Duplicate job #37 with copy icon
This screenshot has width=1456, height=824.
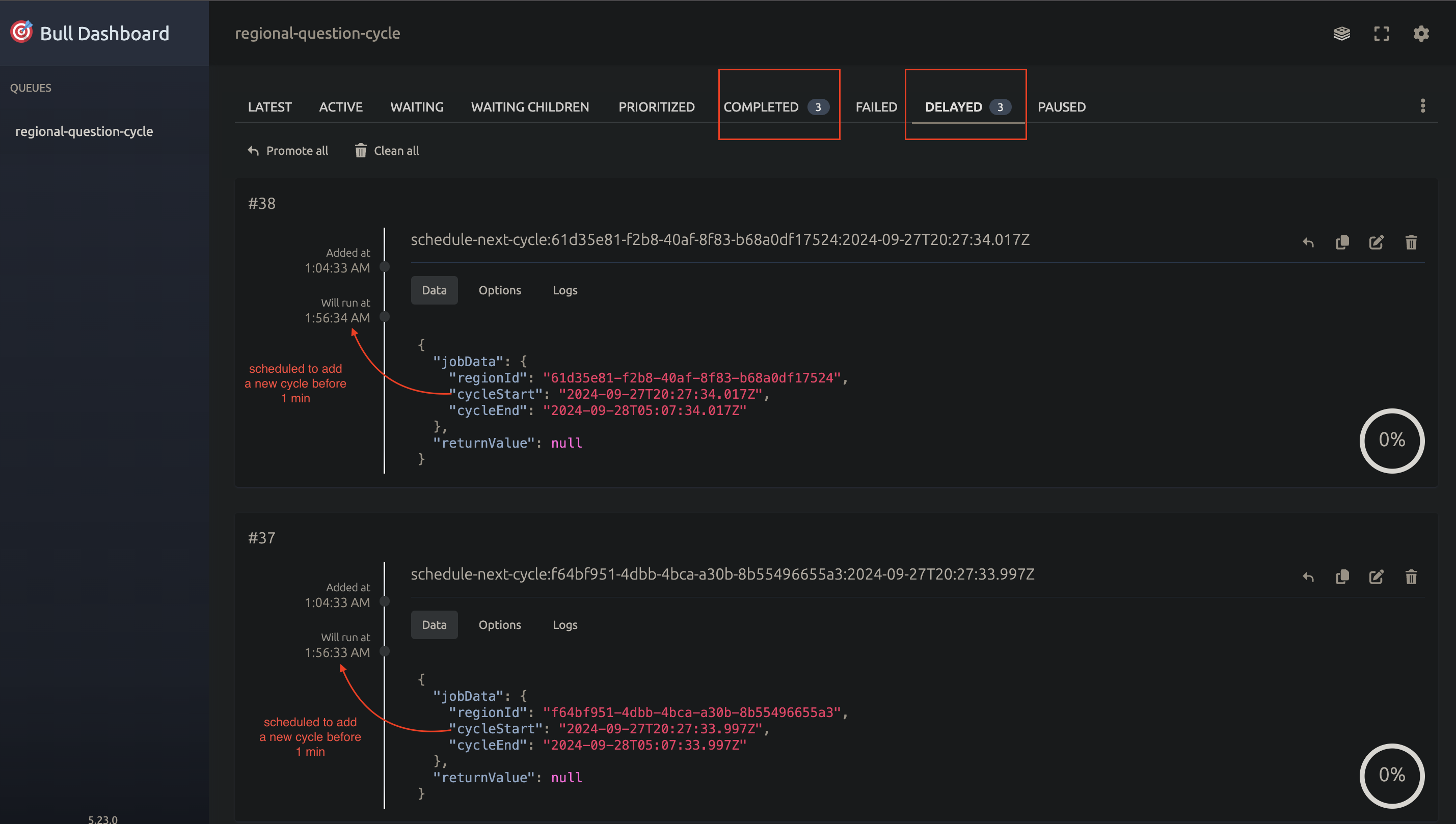point(1342,576)
